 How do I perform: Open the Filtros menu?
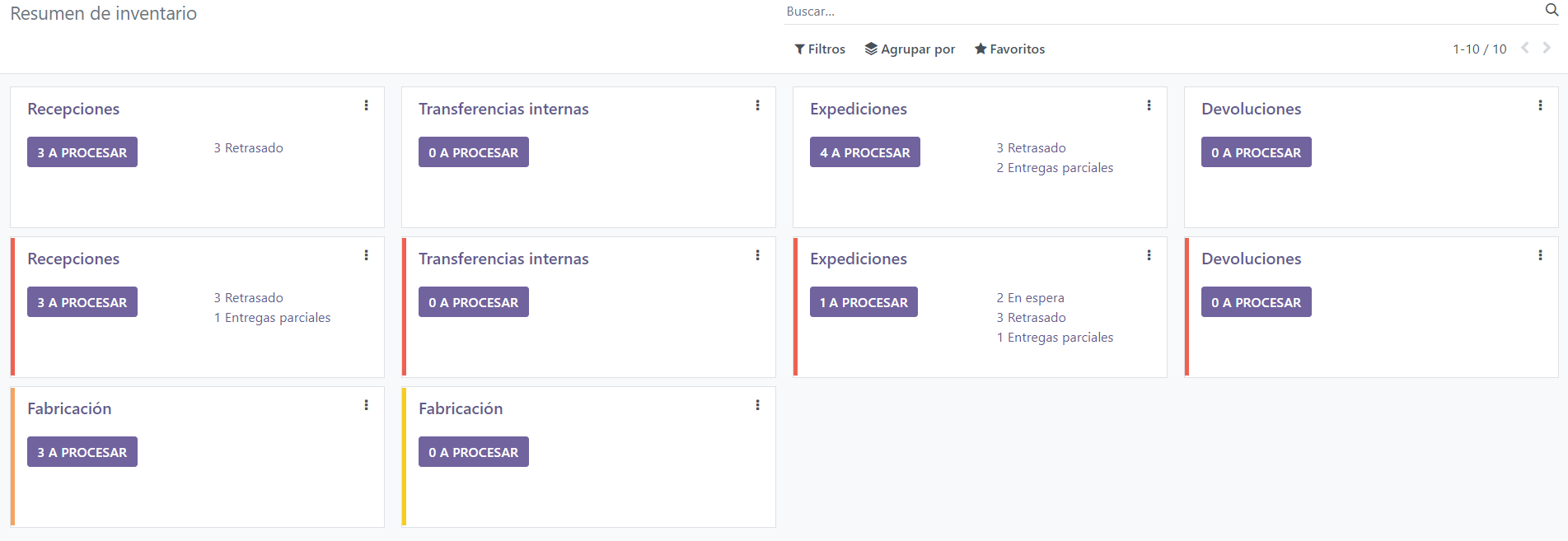(819, 49)
